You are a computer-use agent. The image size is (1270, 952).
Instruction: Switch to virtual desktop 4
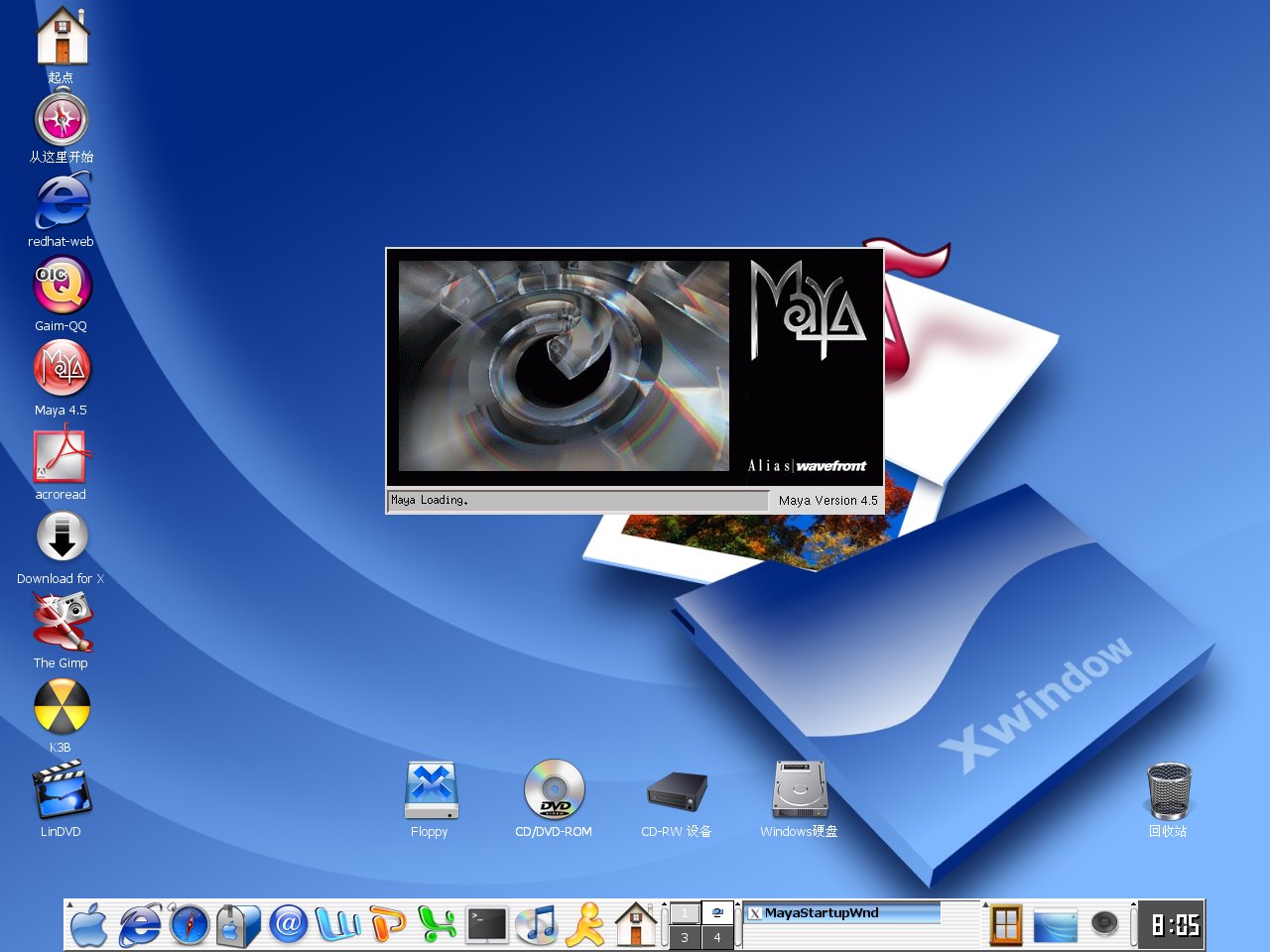[x=717, y=937]
